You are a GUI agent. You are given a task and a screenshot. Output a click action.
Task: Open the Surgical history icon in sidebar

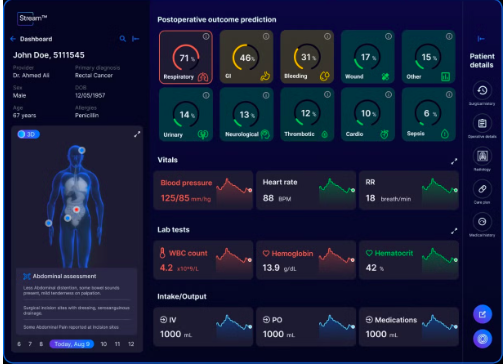(482, 91)
